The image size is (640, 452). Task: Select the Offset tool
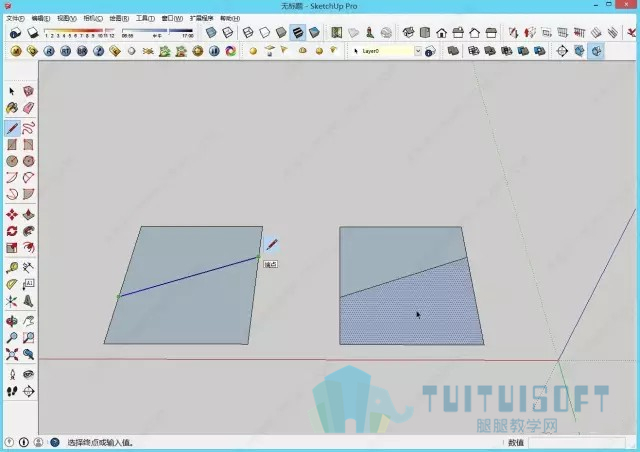tap(28, 247)
